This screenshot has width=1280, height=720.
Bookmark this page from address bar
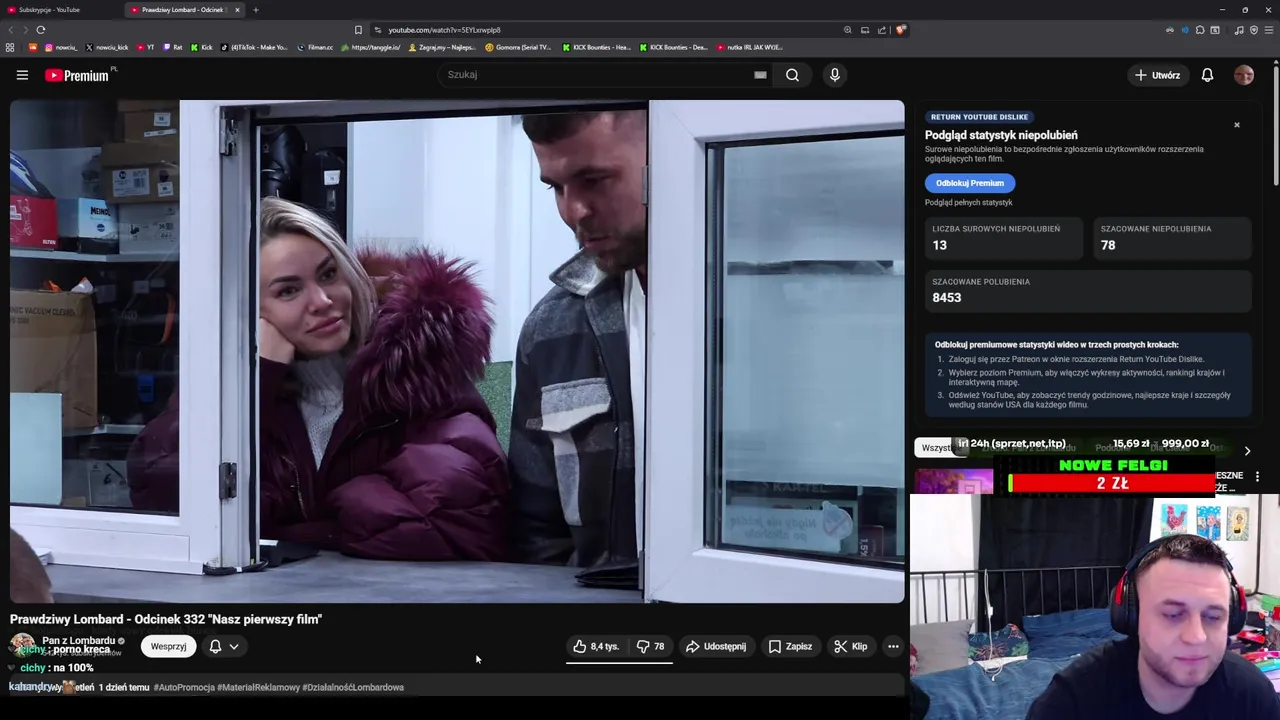tap(358, 30)
